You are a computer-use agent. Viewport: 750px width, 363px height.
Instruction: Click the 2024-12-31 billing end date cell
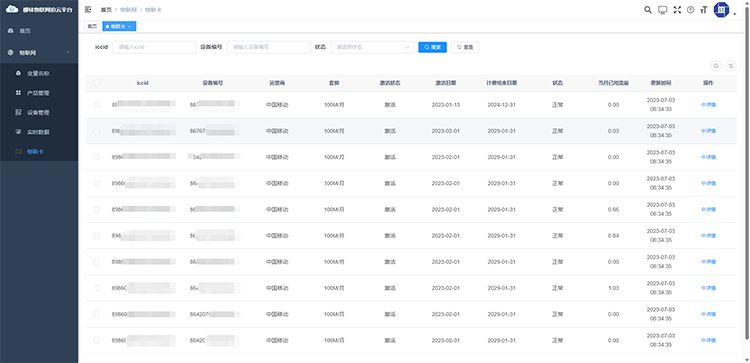coord(501,105)
